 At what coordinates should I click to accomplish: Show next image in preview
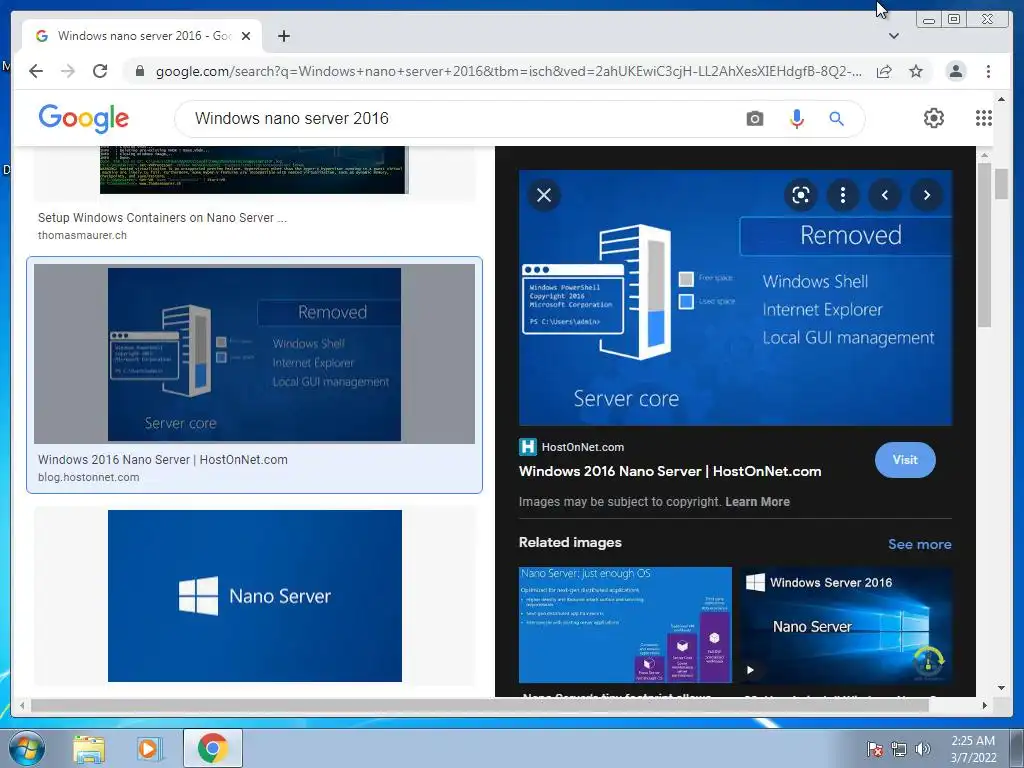coord(927,195)
